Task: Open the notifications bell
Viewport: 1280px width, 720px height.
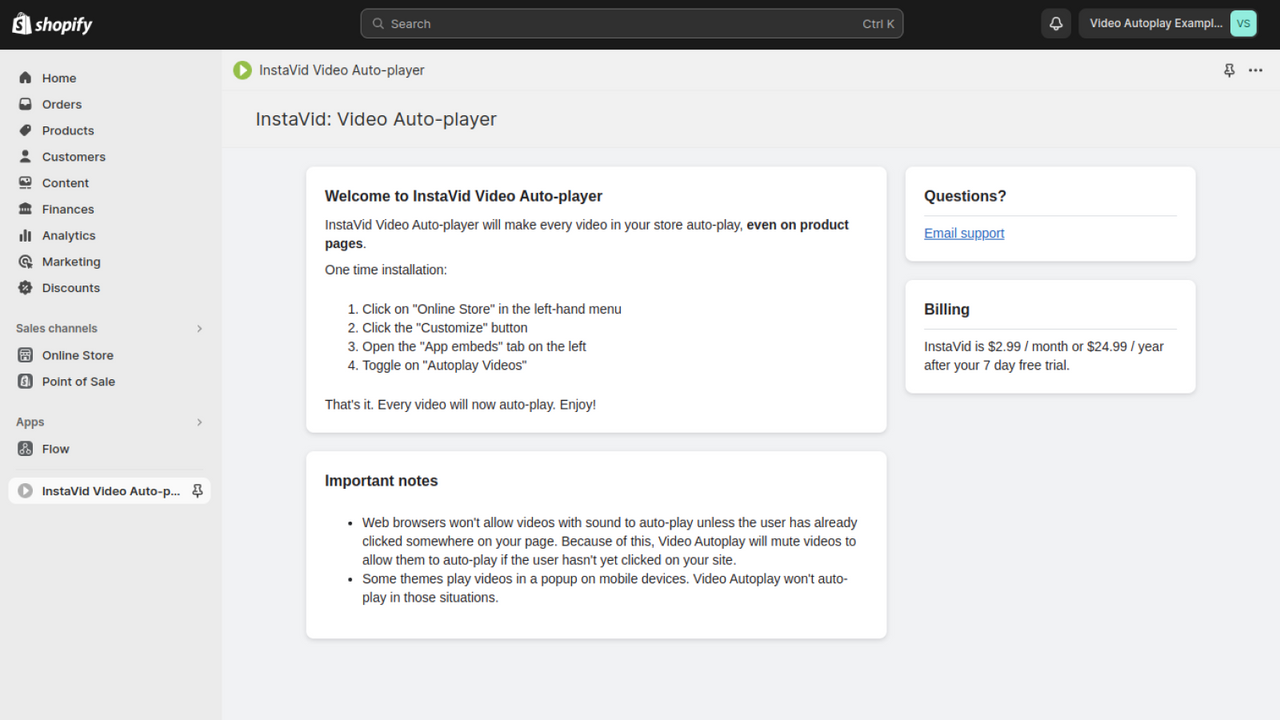Action: tap(1055, 23)
